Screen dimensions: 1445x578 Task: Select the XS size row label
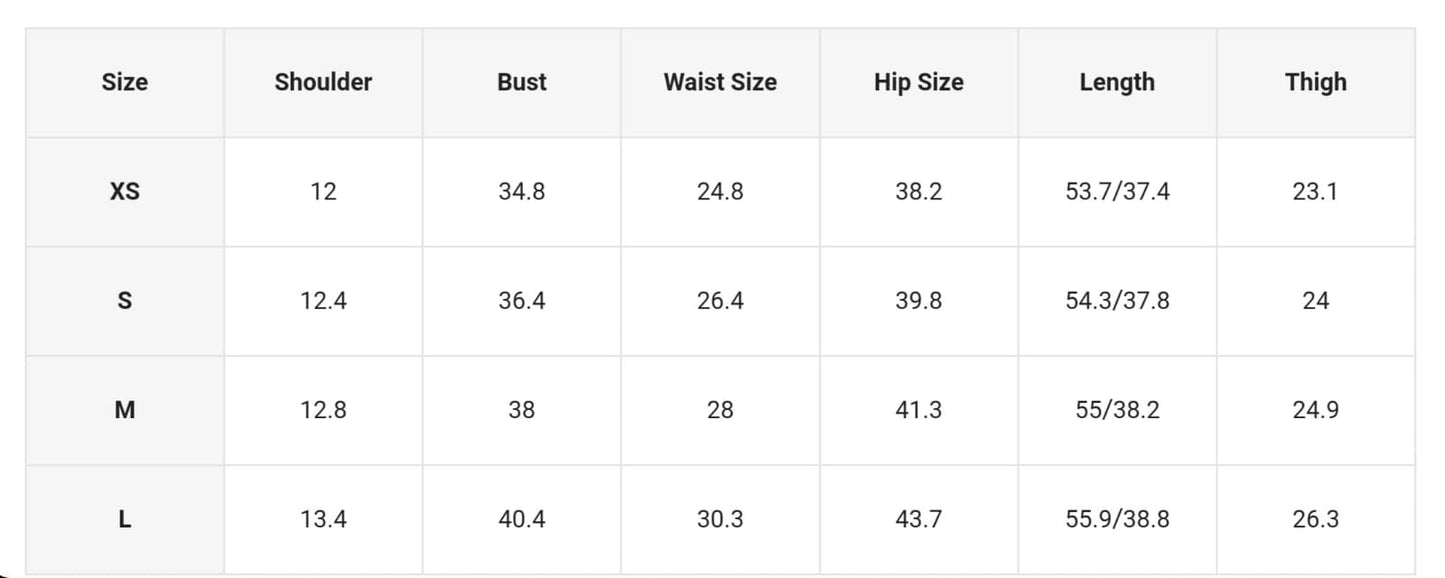click(124, 191)
